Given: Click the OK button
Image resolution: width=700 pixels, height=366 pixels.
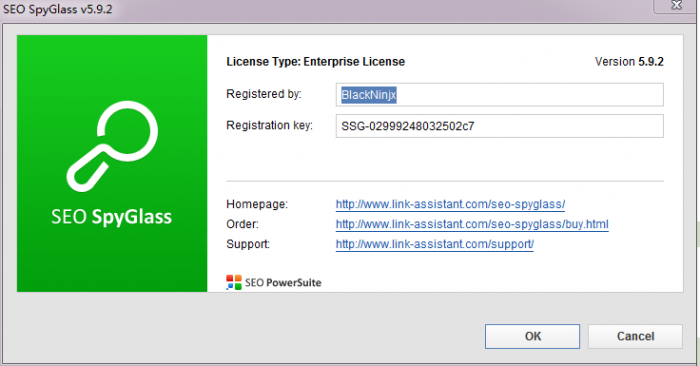Looking at the screenshot, I should (x=532, y=337).
